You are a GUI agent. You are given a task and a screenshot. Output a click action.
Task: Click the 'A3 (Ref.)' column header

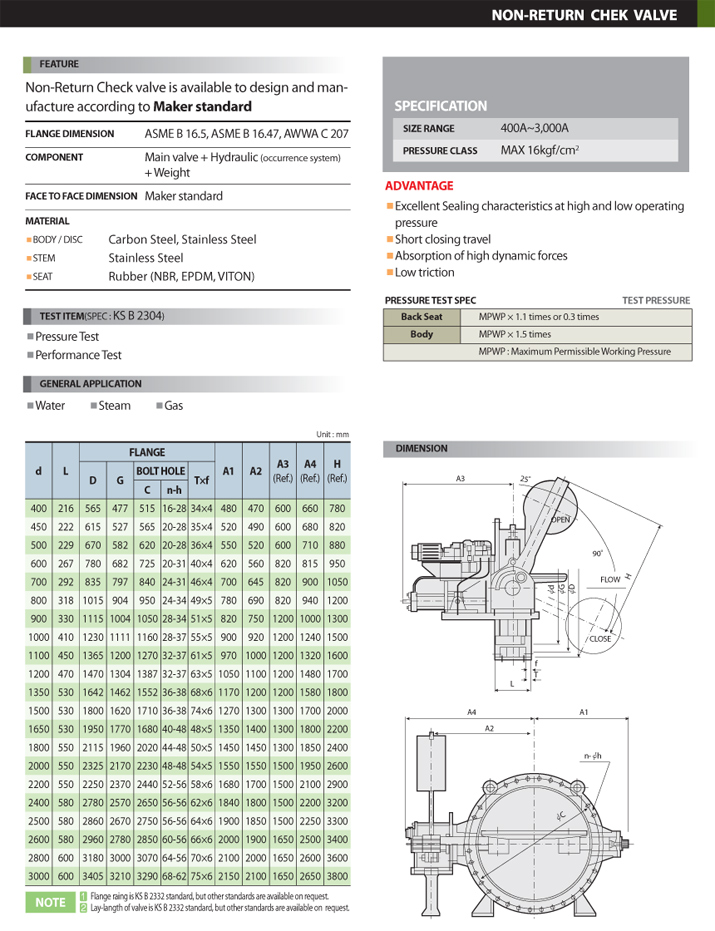[283, 471]
